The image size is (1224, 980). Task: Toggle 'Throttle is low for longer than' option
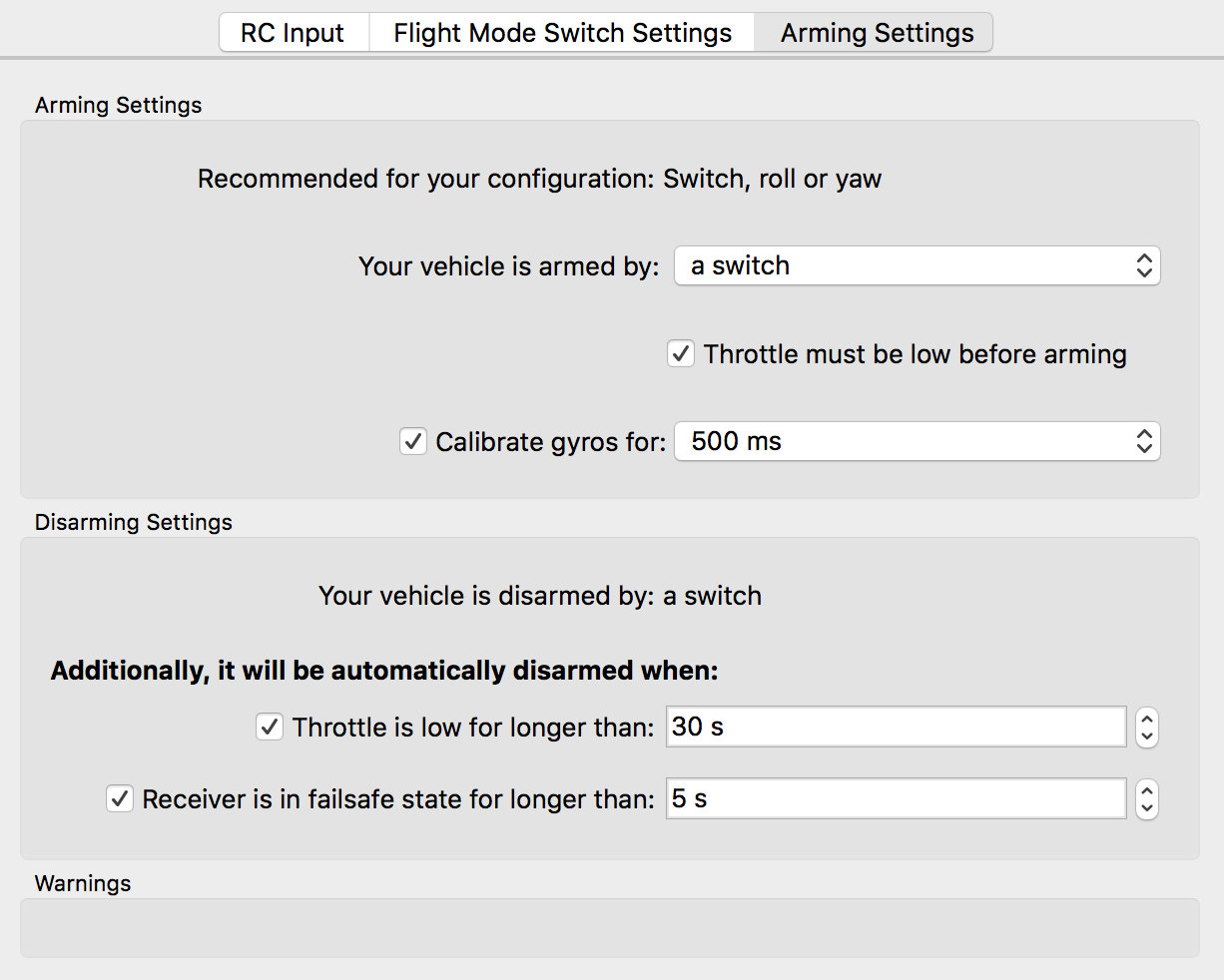point(269,727)
